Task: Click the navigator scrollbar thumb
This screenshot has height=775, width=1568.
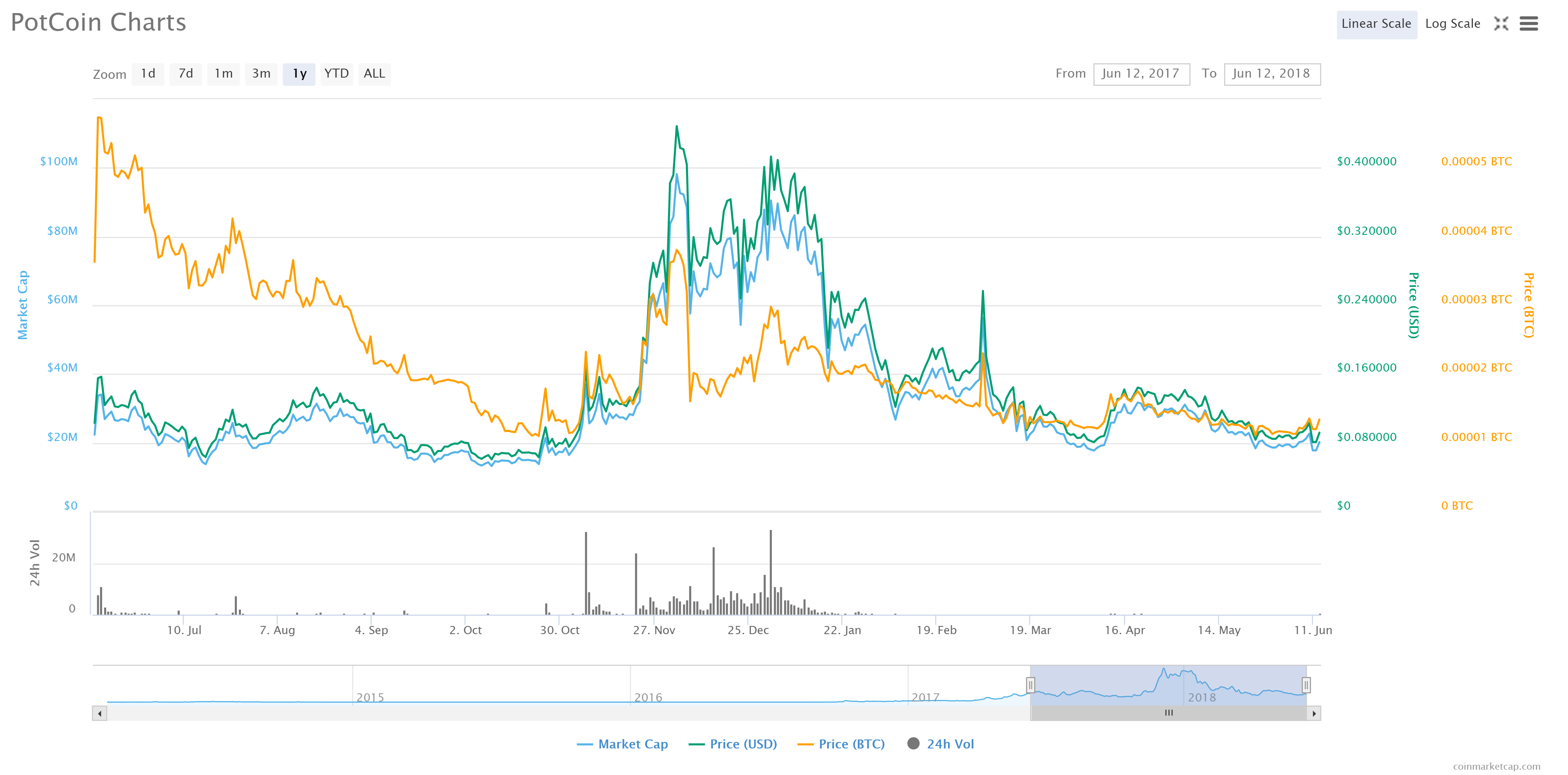Action: click(x=1168, y=713)
